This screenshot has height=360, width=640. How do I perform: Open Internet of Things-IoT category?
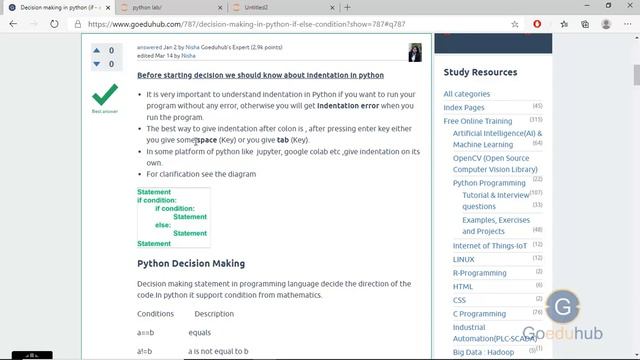click(490, 246)
